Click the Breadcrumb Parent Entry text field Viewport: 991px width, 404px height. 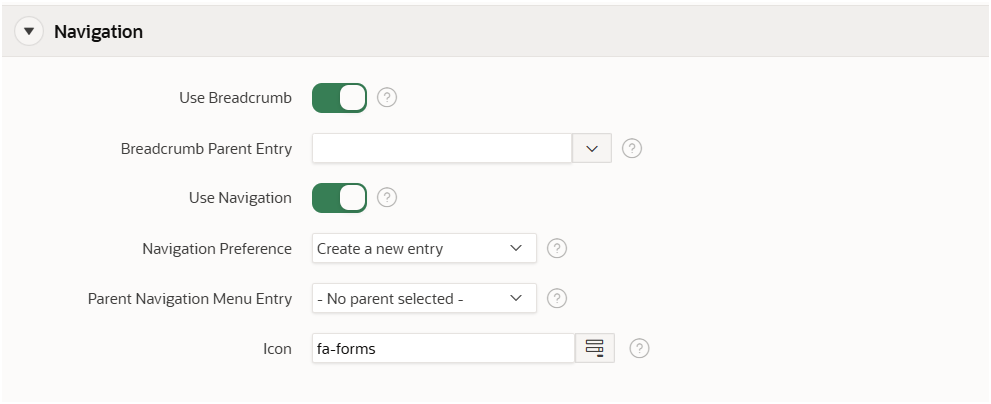pos(442,148)
